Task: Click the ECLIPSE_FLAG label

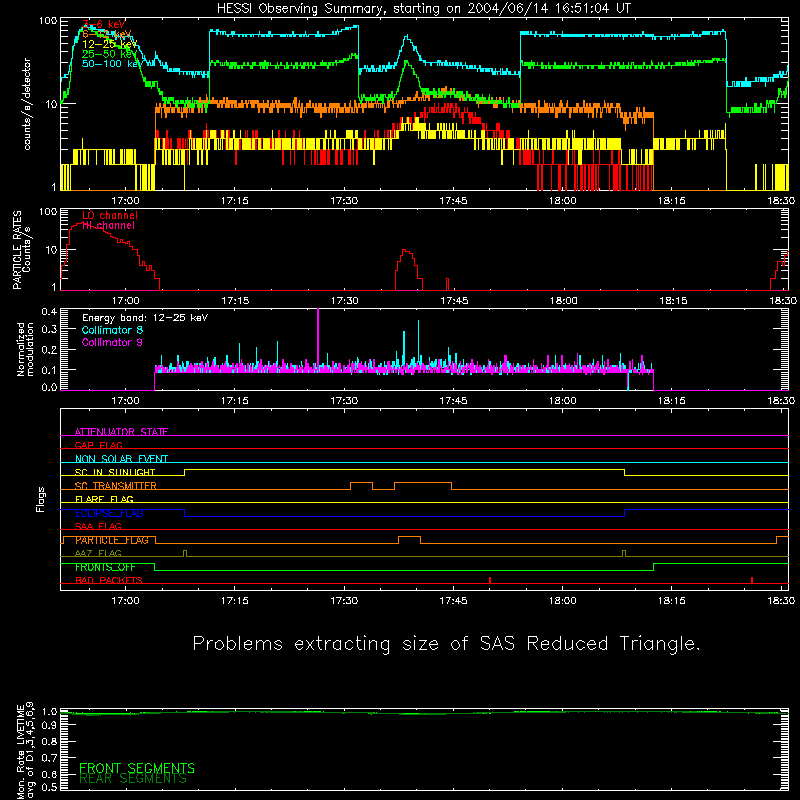Action: coord(109,513)
